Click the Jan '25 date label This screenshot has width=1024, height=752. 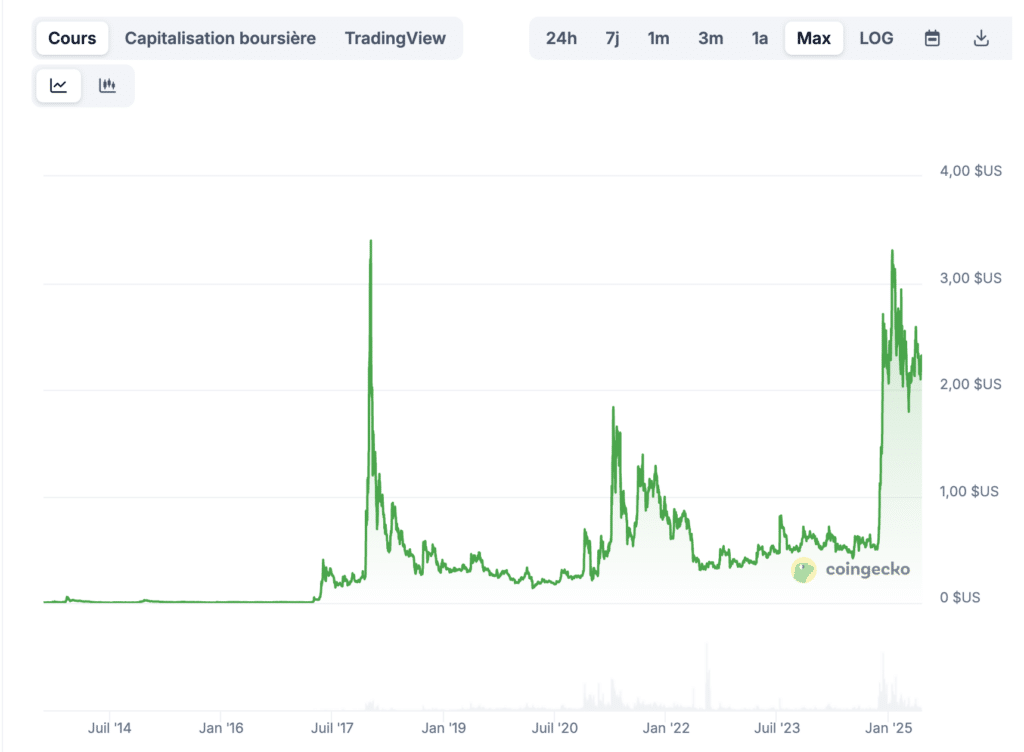[x=888, y=728]
